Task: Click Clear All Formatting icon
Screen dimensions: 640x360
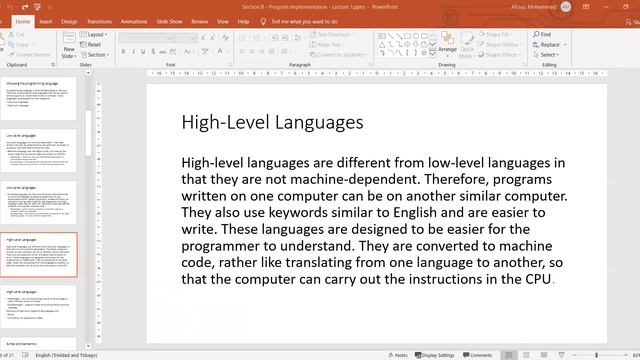Action: (x=225, y=38)
